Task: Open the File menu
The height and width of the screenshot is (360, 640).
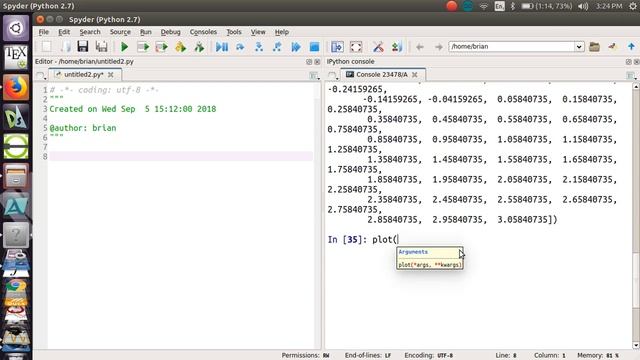Action: click(x=44, y=32)
